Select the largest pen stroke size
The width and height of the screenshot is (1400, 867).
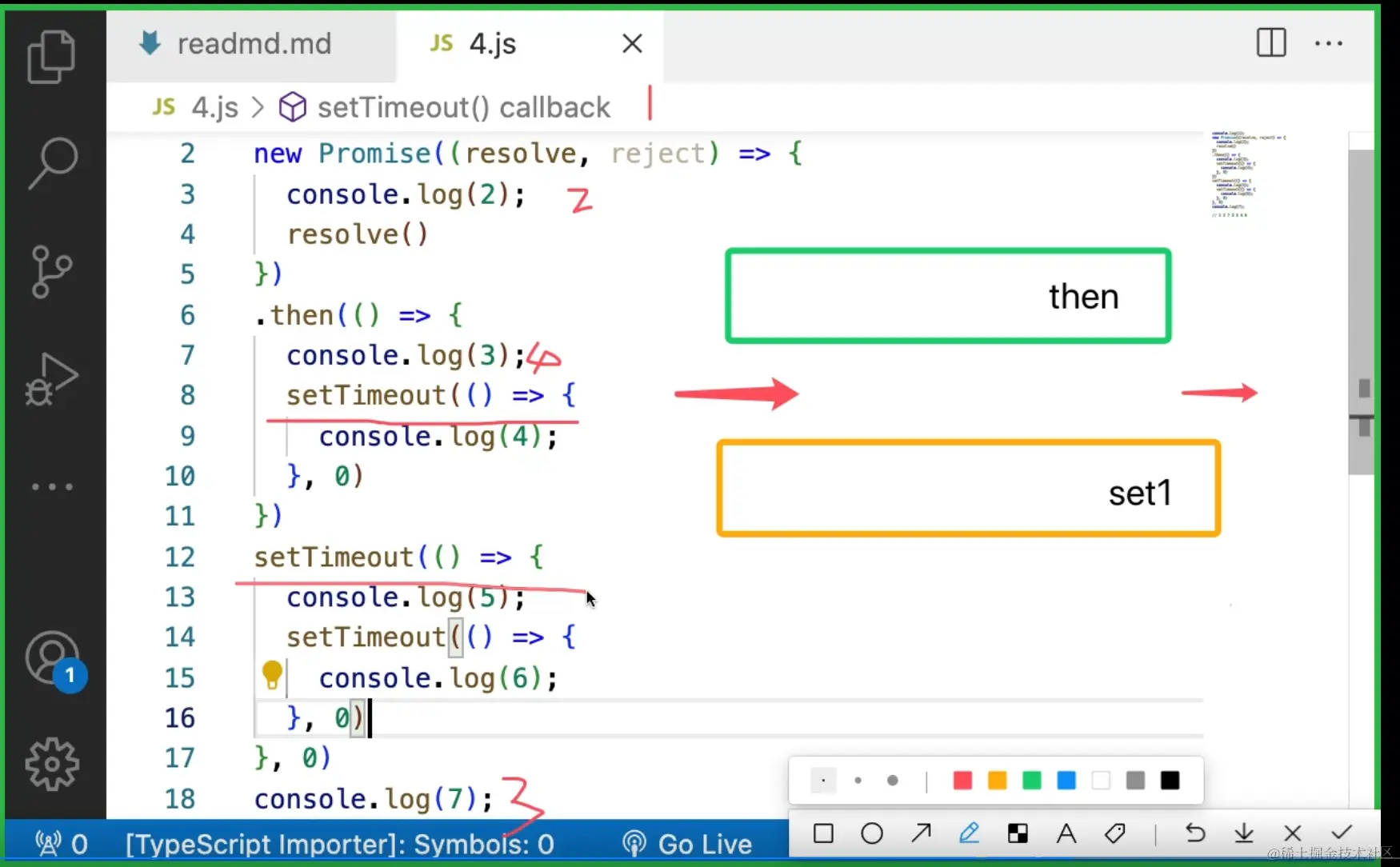pyautogui.click(x=893, y=781)
